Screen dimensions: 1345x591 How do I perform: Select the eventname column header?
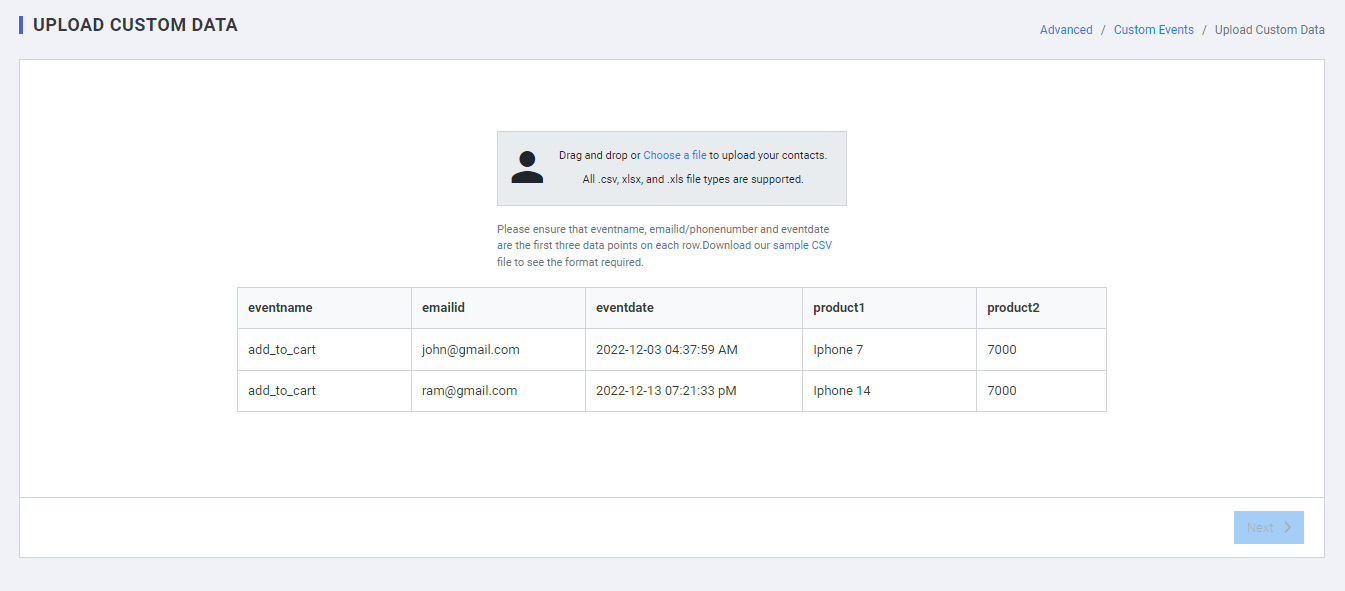click(x=280, y=308)
